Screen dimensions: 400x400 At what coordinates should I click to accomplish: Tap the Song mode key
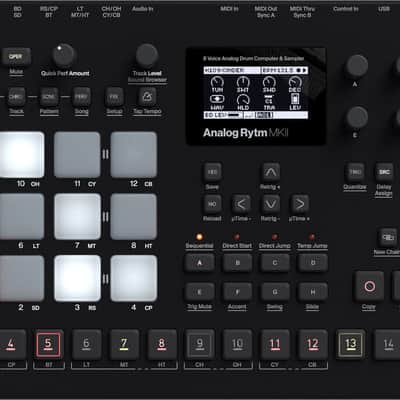click(82, 97)
